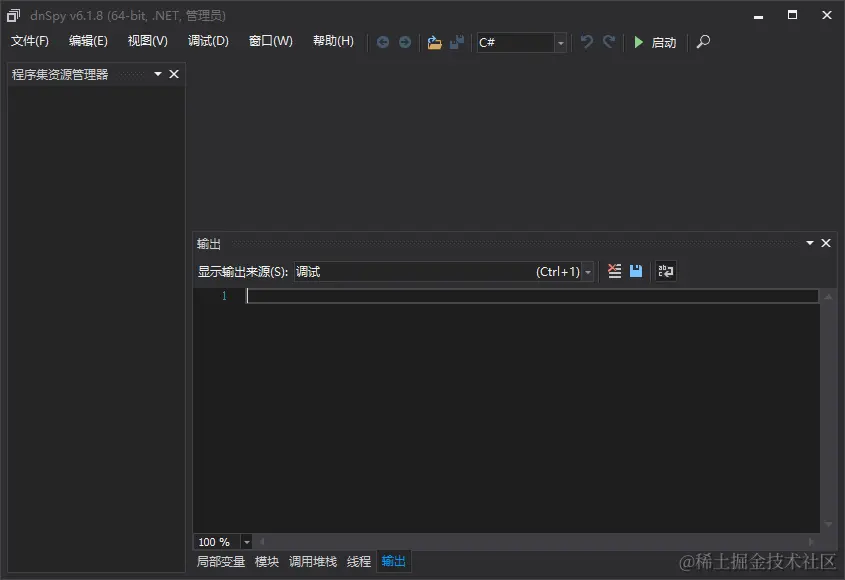
Task: Click the green start debugging play icon
Action: click(x=639, y=42)
